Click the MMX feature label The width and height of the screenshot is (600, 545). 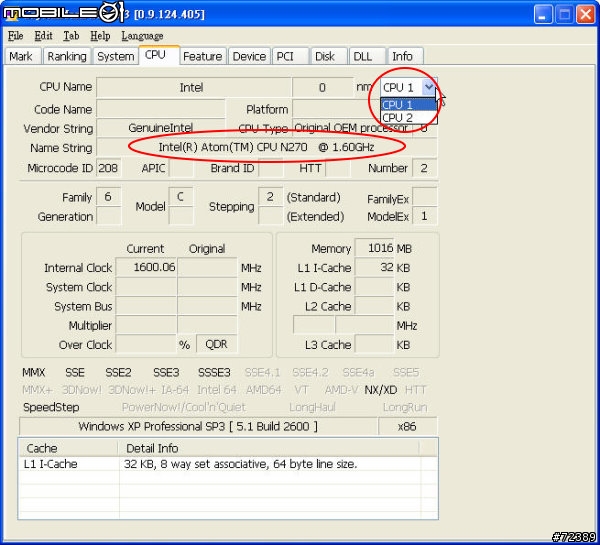[x=34, y=372]
